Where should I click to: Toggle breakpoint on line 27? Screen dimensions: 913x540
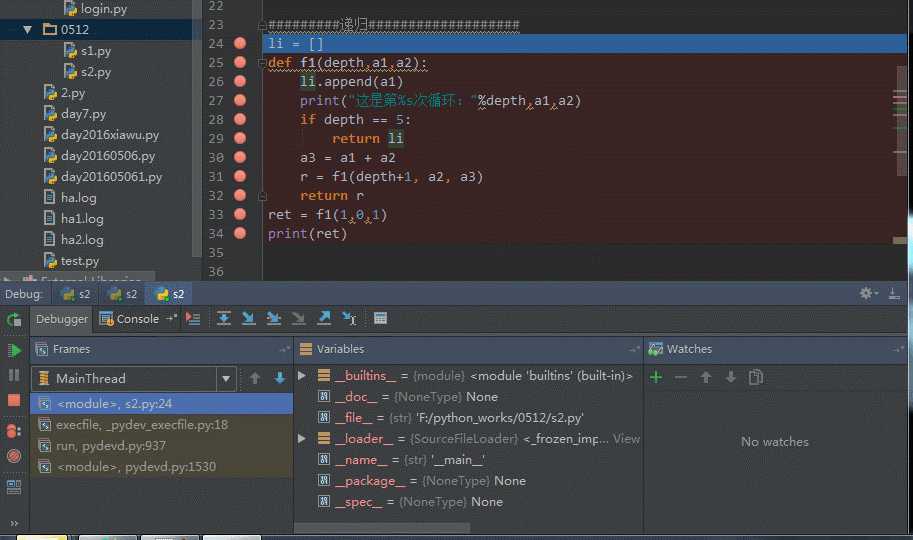[240, 100]
